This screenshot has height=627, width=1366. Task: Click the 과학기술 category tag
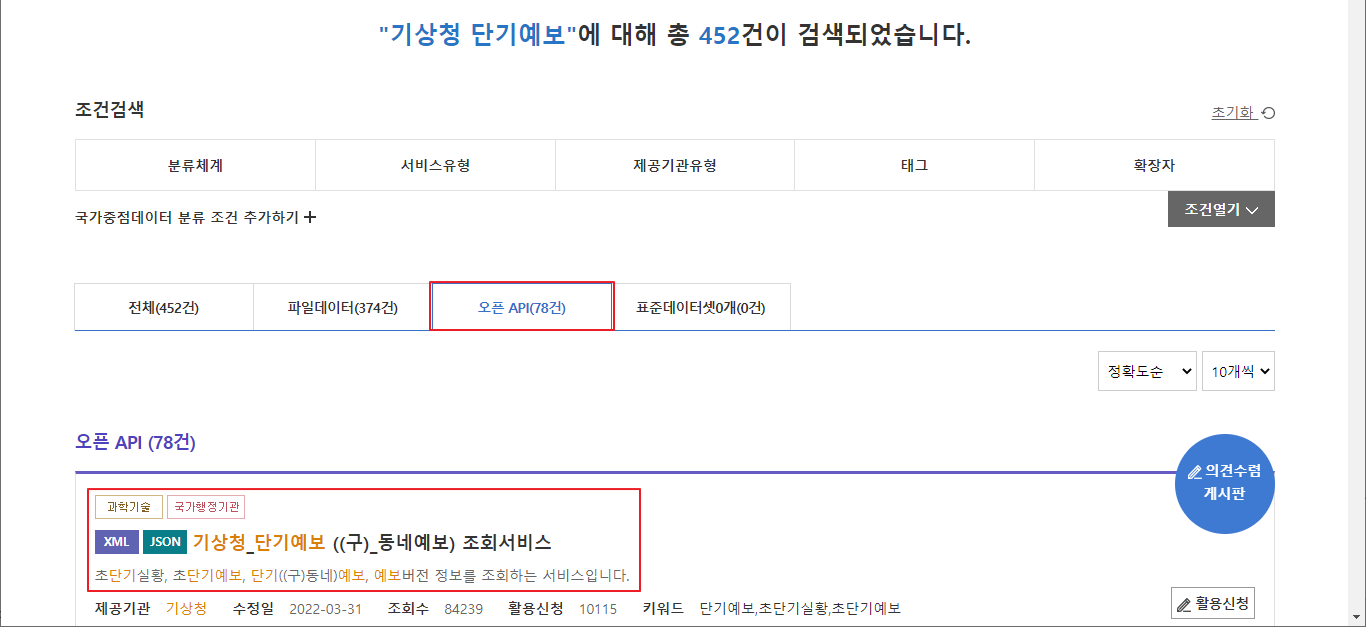coord(129,507)
